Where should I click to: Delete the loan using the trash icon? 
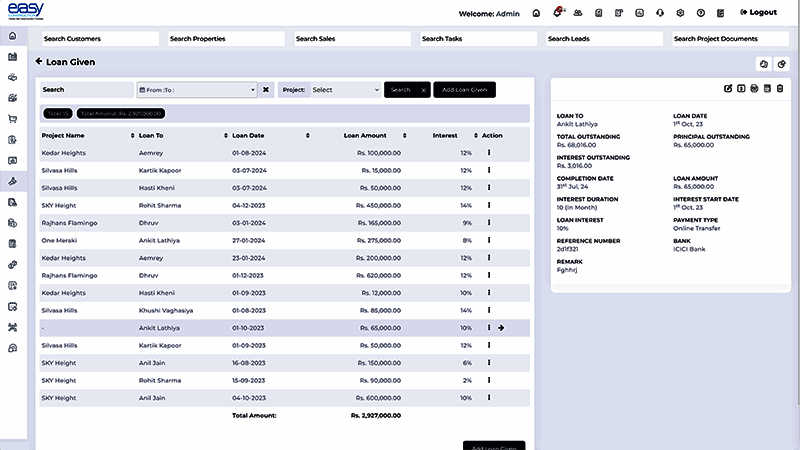tap(780, 88)
